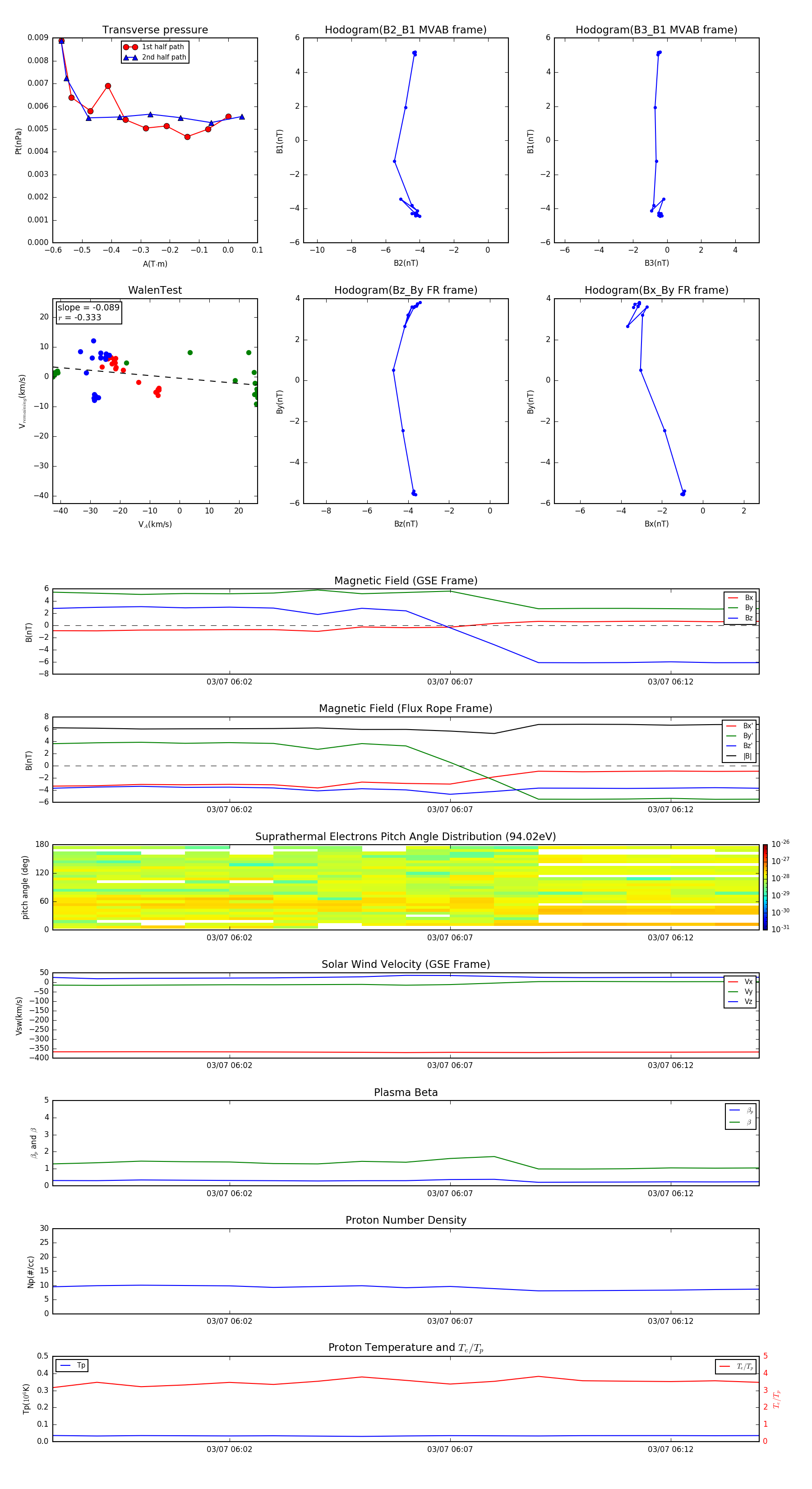Click the '10^-26' colorbar label
This screenshot has height=1489, width=812.
tap(780, 844)
